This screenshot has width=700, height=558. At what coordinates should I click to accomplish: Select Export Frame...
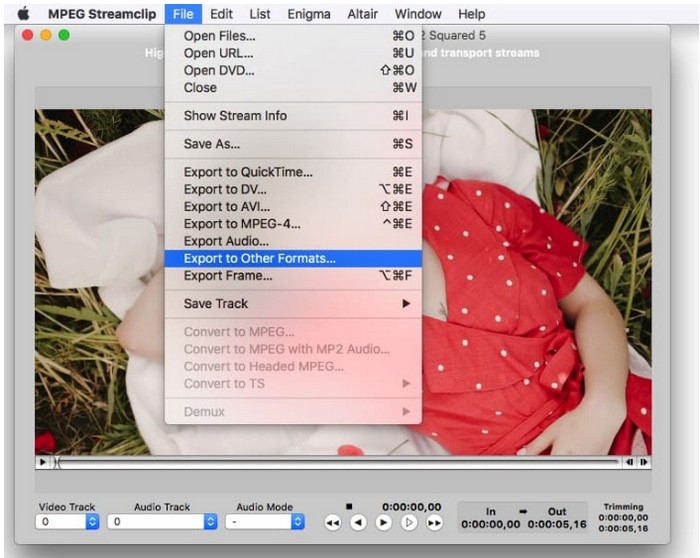pos(293,275)
